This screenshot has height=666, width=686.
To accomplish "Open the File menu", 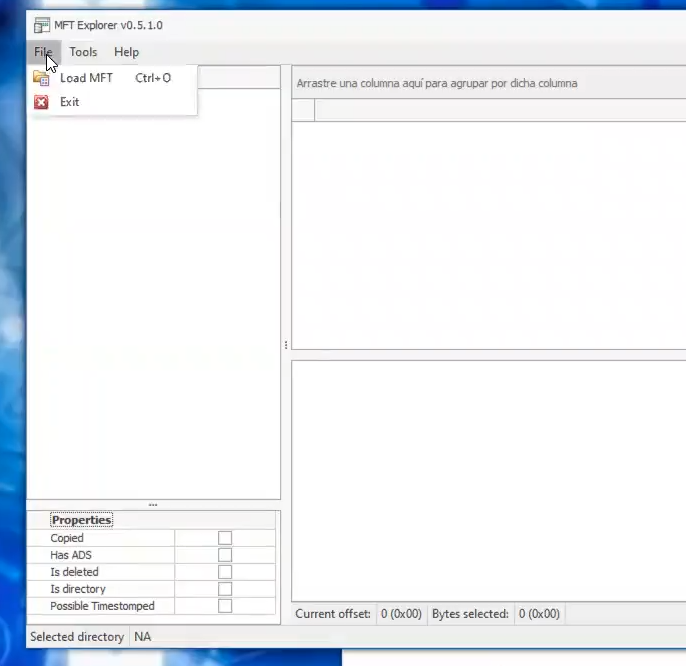I will [x=43, y=52].
